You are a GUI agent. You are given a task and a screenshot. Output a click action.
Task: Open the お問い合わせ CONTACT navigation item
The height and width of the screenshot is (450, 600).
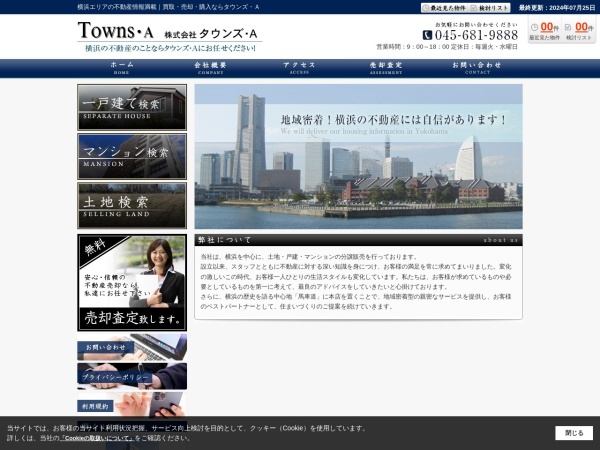coord(477,68)
